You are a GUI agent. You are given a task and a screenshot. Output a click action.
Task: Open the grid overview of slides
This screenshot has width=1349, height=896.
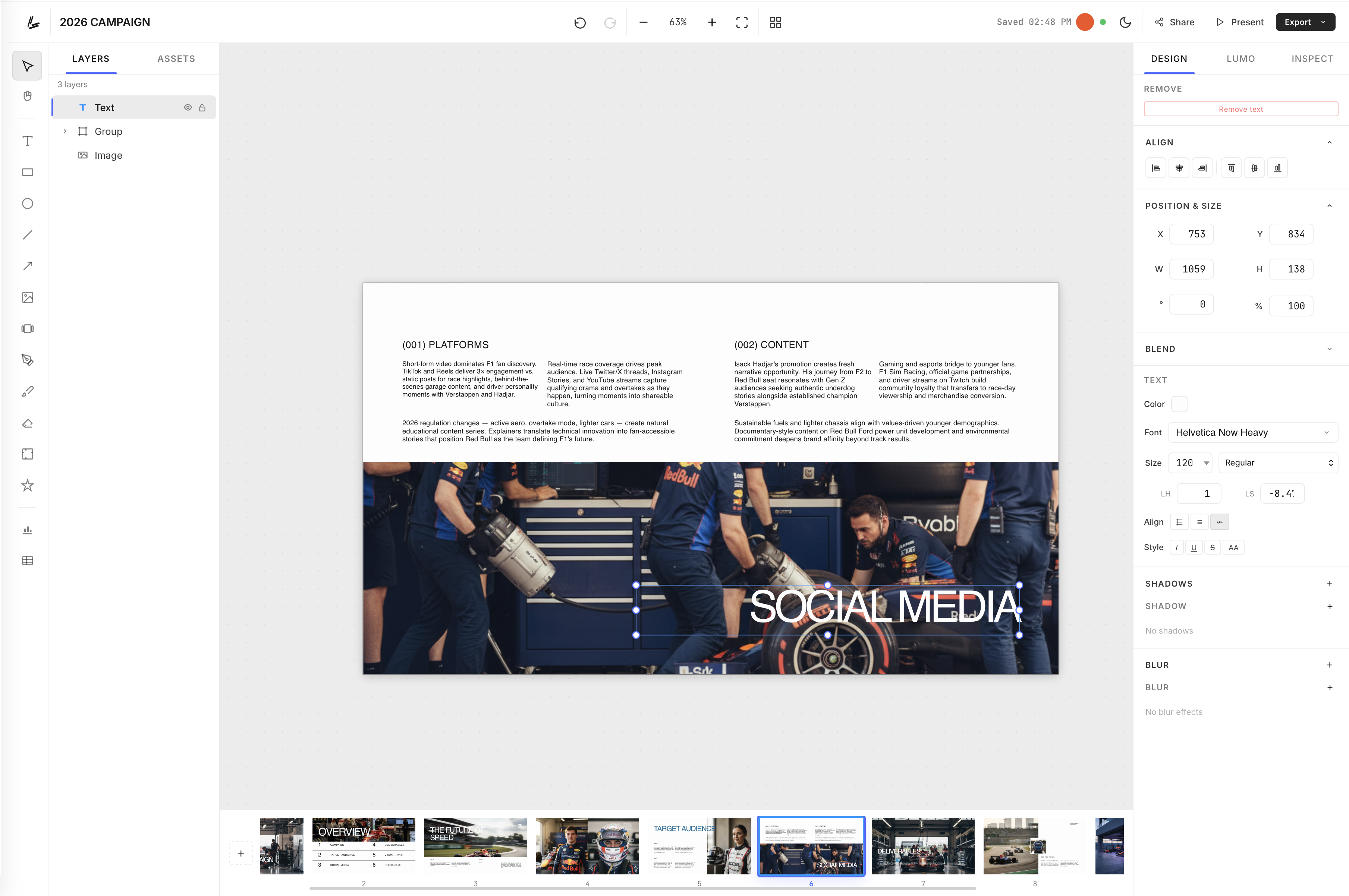click(x=776, y=22)
